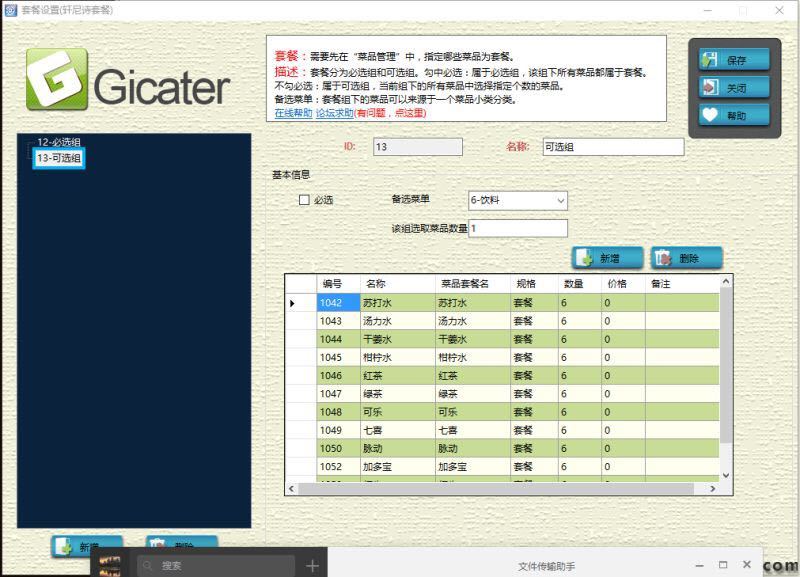Select the 12-必选组 tree item
The width and height of the screenshot is (800, 577).
[59, 143]
